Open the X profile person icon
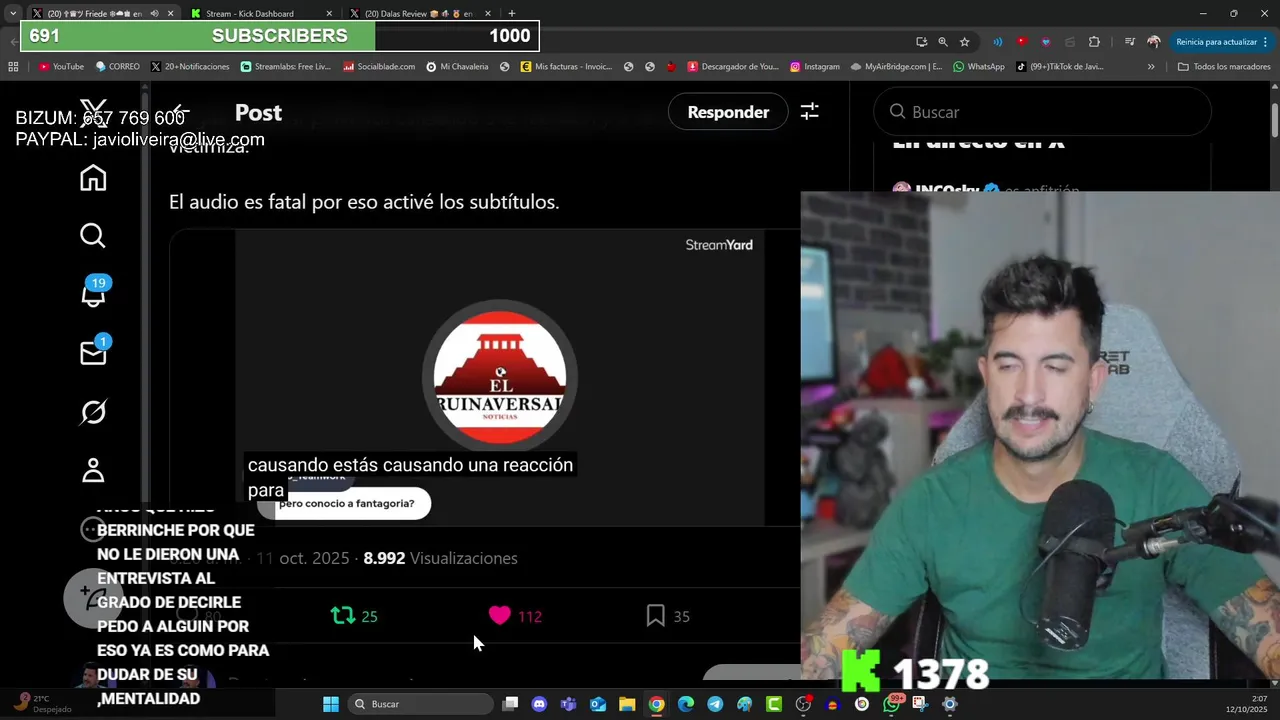1280x720 pixels. (93, 470)
